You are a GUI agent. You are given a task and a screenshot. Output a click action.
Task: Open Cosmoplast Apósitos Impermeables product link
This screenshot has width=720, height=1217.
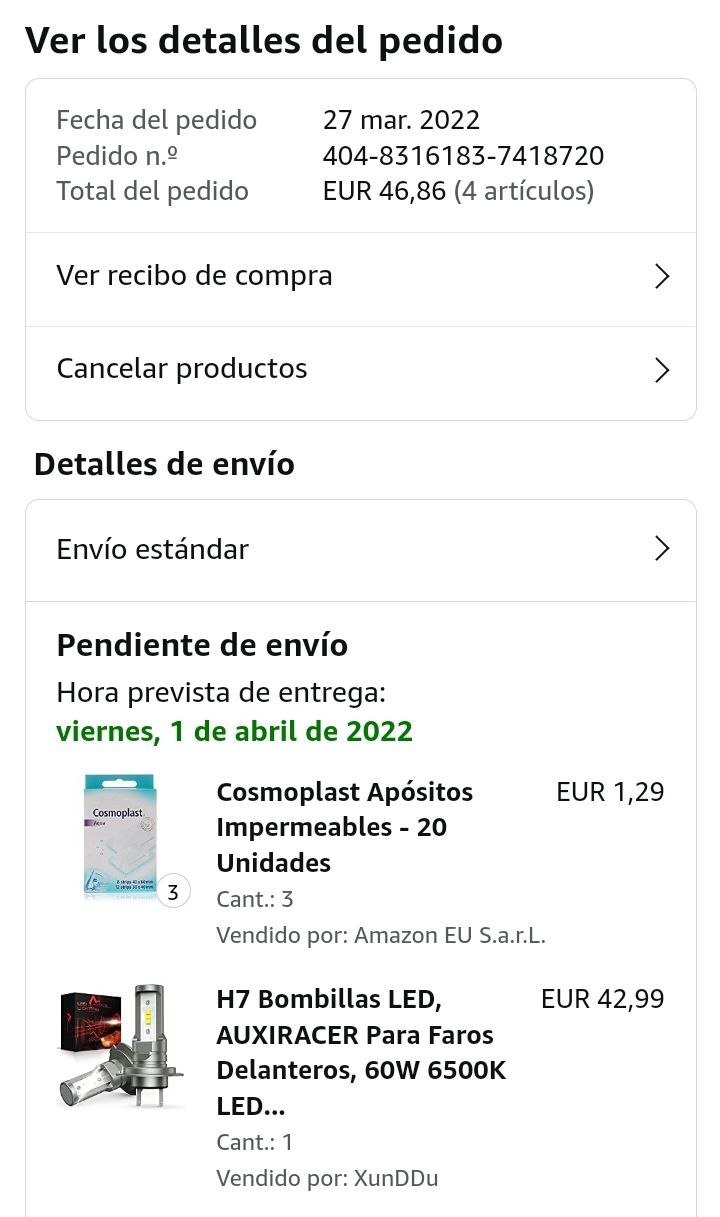(345, 827)
